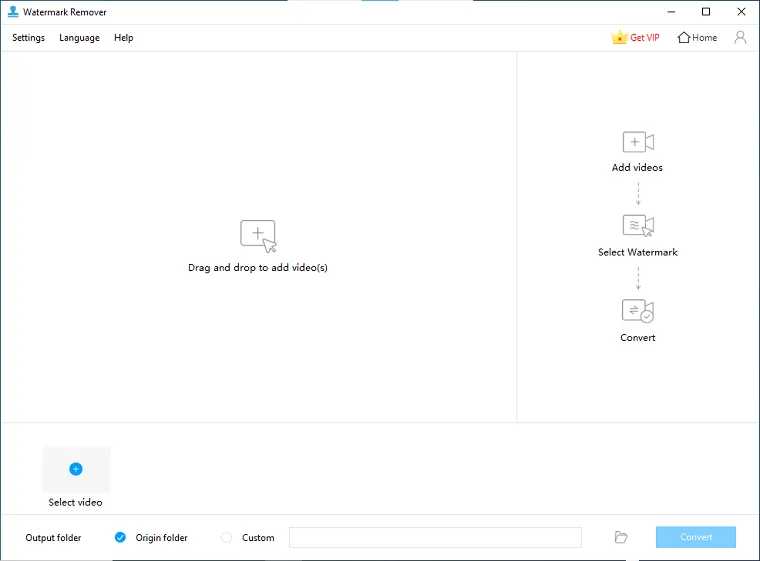Click the drag-and-drop add video icon
Screen dimensions: 760x561
258,236
